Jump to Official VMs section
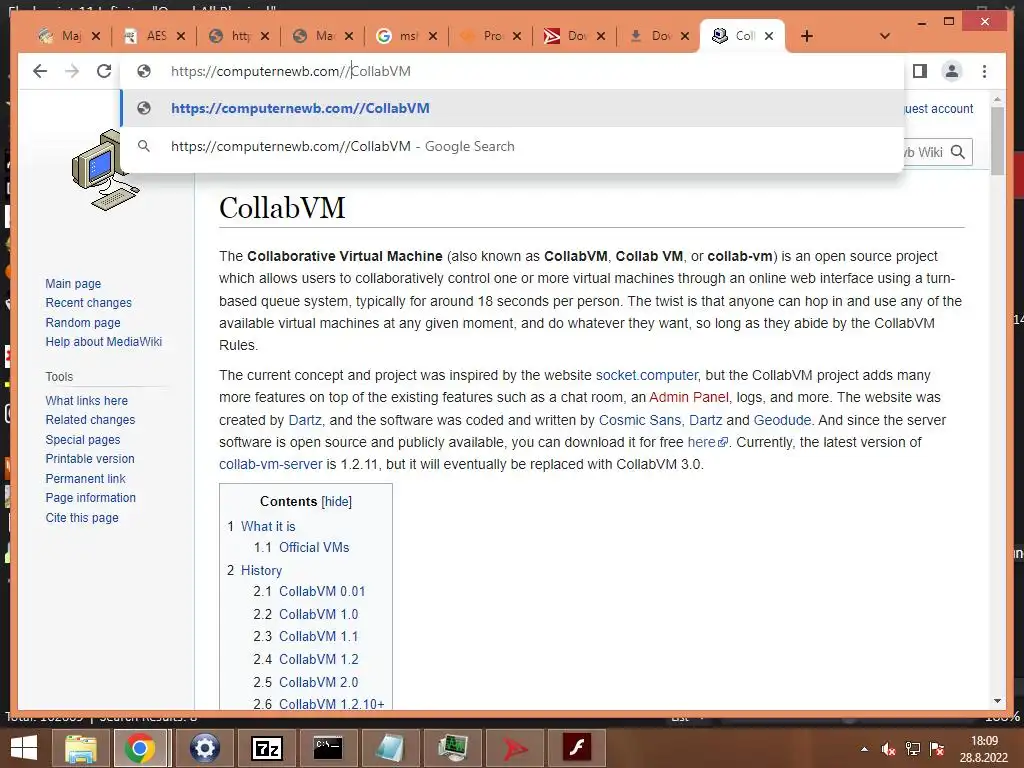This screenshot has width=1024, height=768. click(314, 547)
